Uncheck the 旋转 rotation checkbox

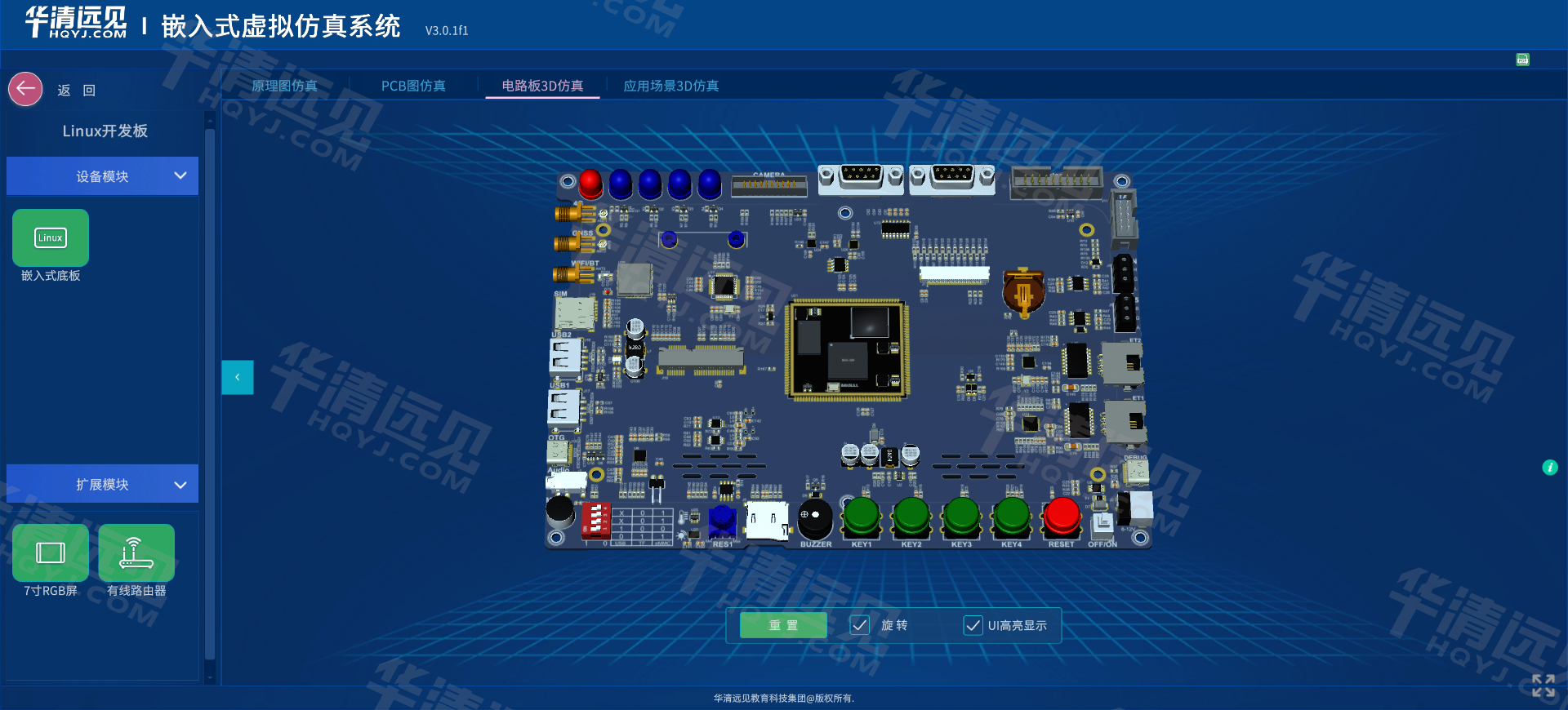click(859, 625)
